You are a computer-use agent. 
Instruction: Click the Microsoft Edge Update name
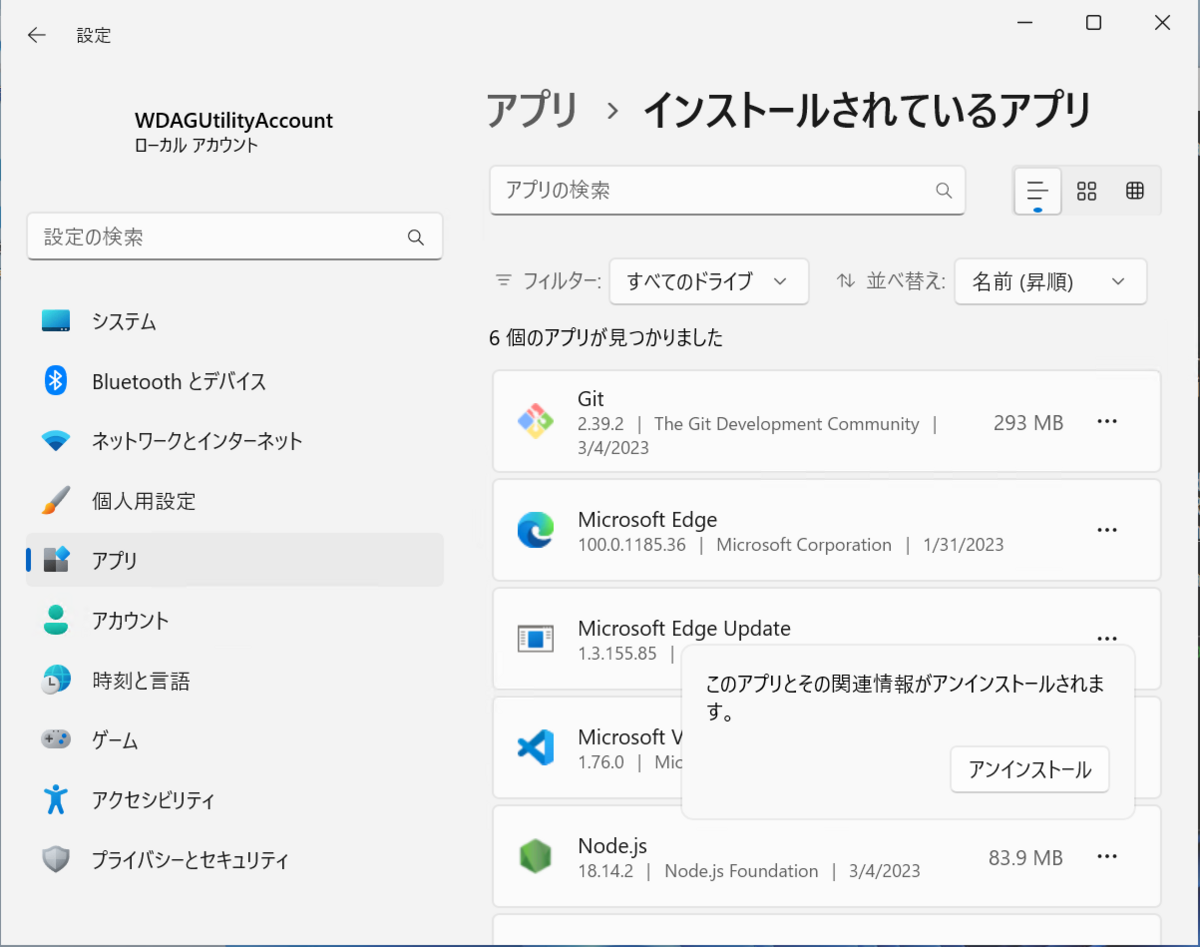[x=684, y=628]
